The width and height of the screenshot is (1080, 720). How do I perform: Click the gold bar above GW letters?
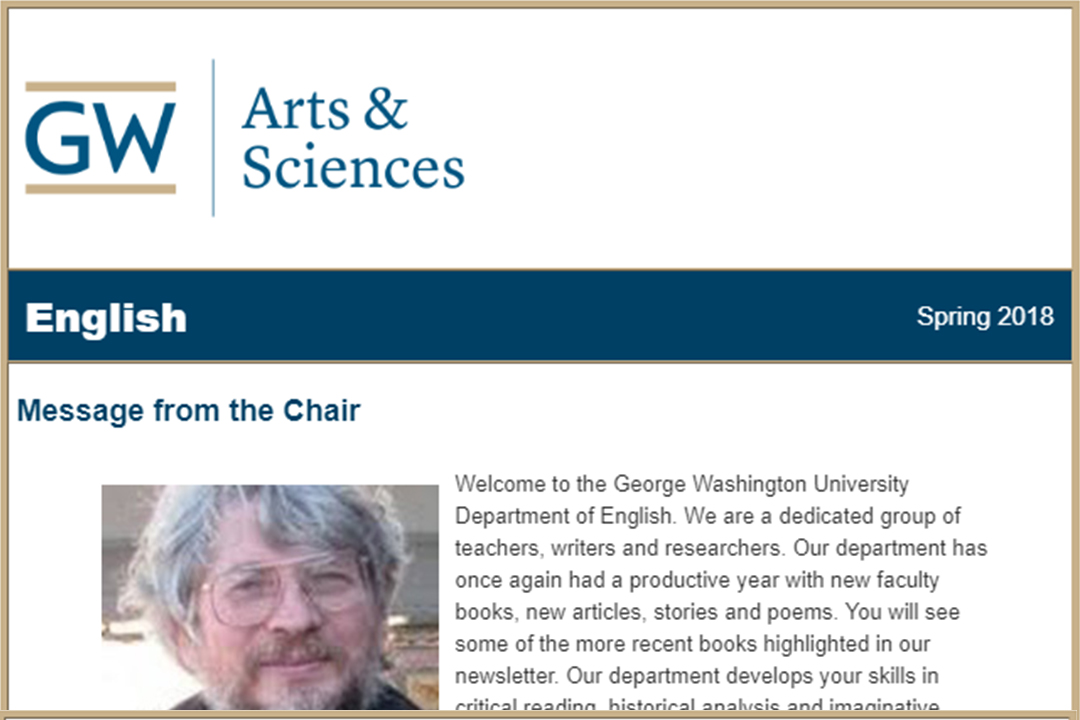101,87
